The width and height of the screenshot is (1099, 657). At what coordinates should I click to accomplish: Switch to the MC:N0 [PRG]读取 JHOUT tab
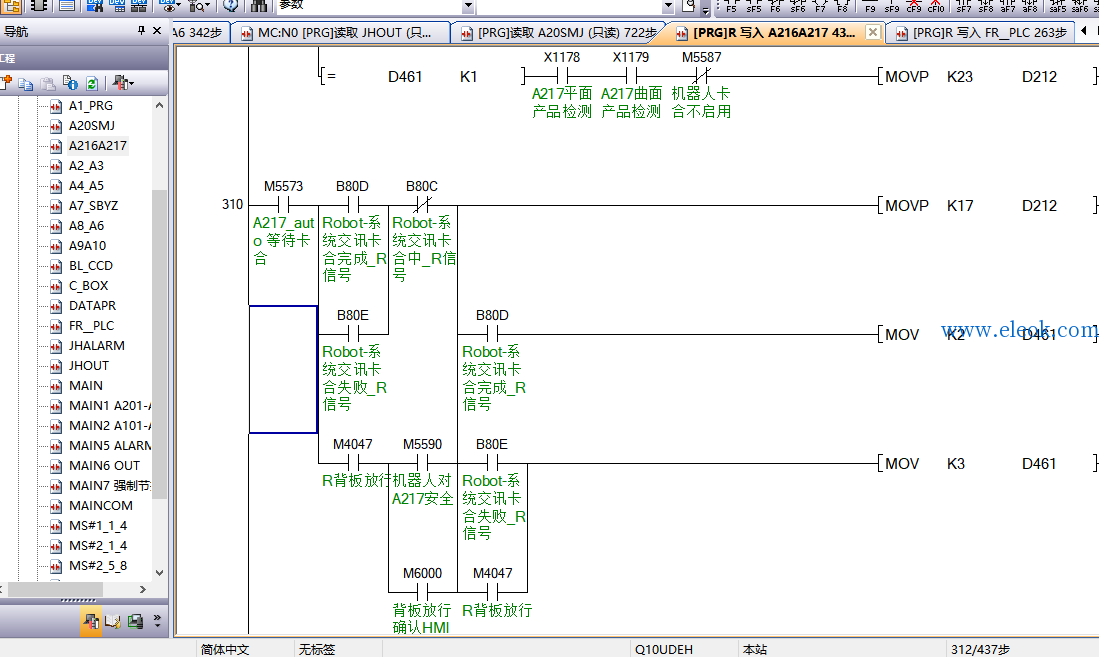point(341,33)
